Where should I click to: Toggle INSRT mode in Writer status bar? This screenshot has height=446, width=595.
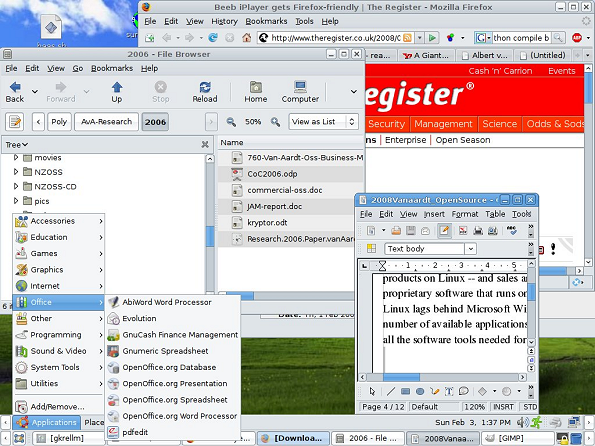[503, 407]
